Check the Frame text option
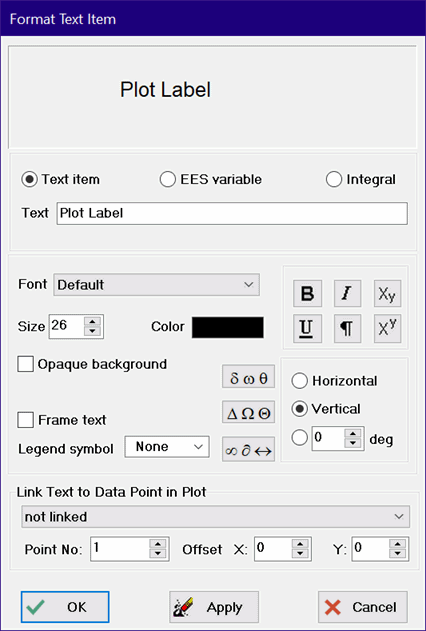 [x=25, y=420]
